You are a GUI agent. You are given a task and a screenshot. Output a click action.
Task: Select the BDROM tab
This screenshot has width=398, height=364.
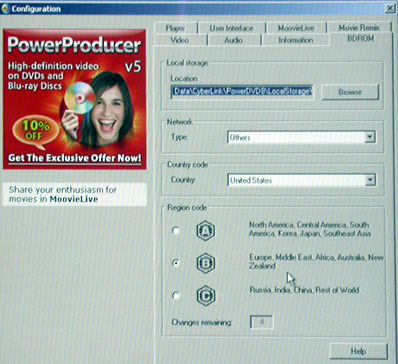point(361,39)
